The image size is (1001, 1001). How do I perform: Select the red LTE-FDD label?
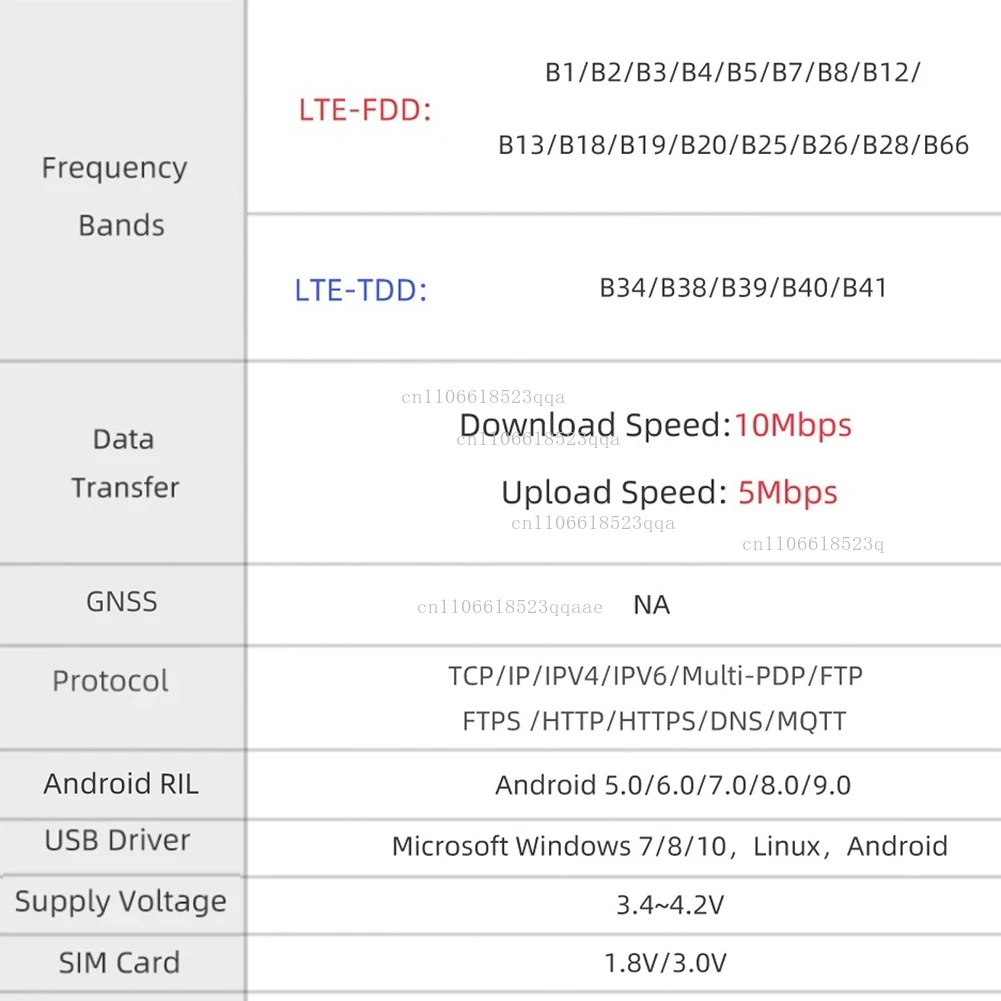pos(365,110)
